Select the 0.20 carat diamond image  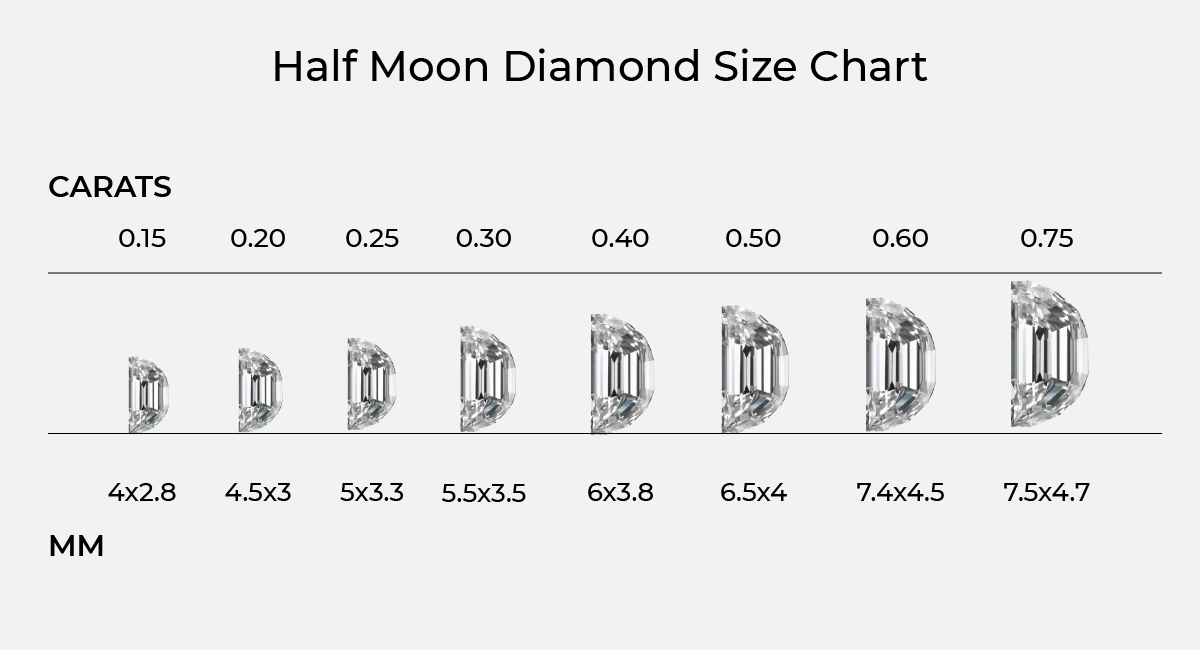tap(260, 390)
